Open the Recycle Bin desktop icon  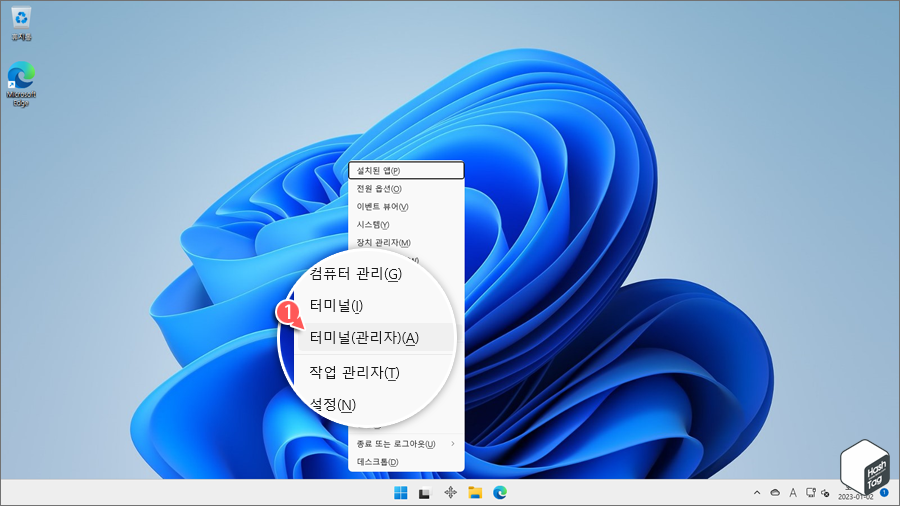click(x=21, y=24)
